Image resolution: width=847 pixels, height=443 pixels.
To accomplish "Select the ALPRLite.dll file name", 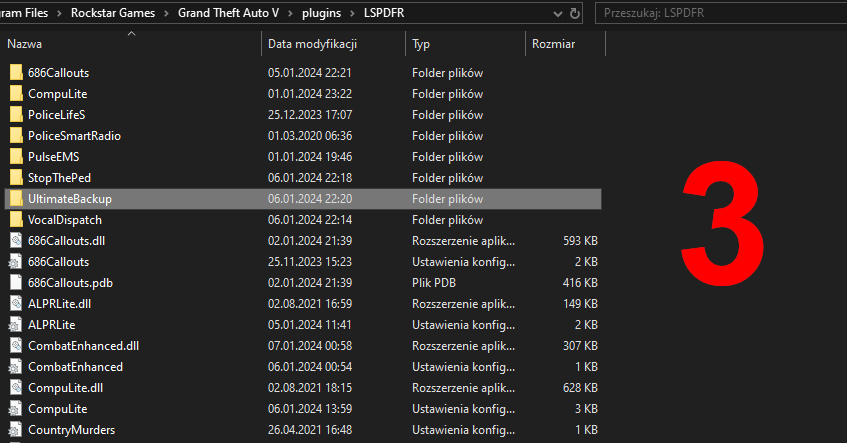I will [x=59, y=304].
